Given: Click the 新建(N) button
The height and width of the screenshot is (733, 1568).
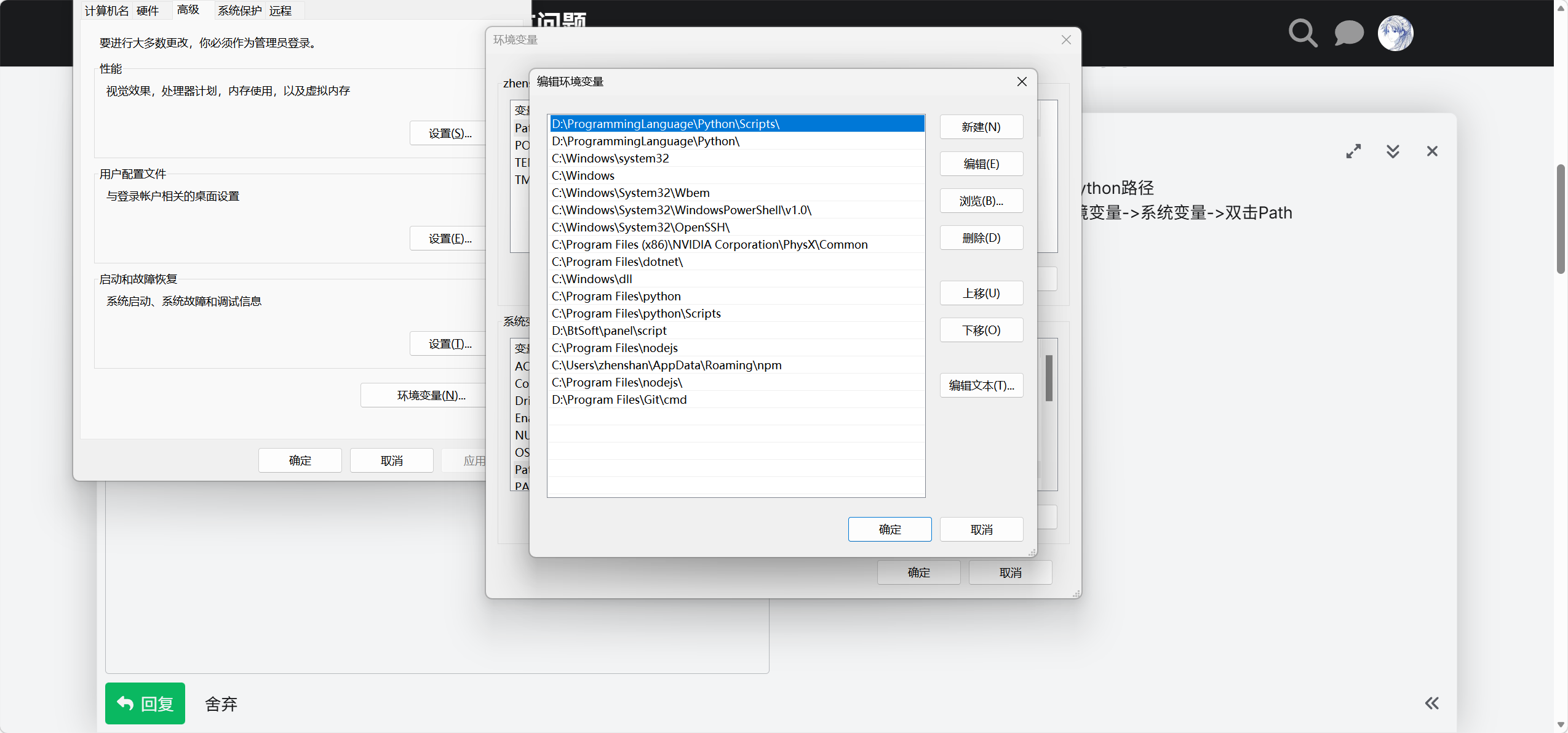Looking at the screenshot, I should [x=981, y=127].
